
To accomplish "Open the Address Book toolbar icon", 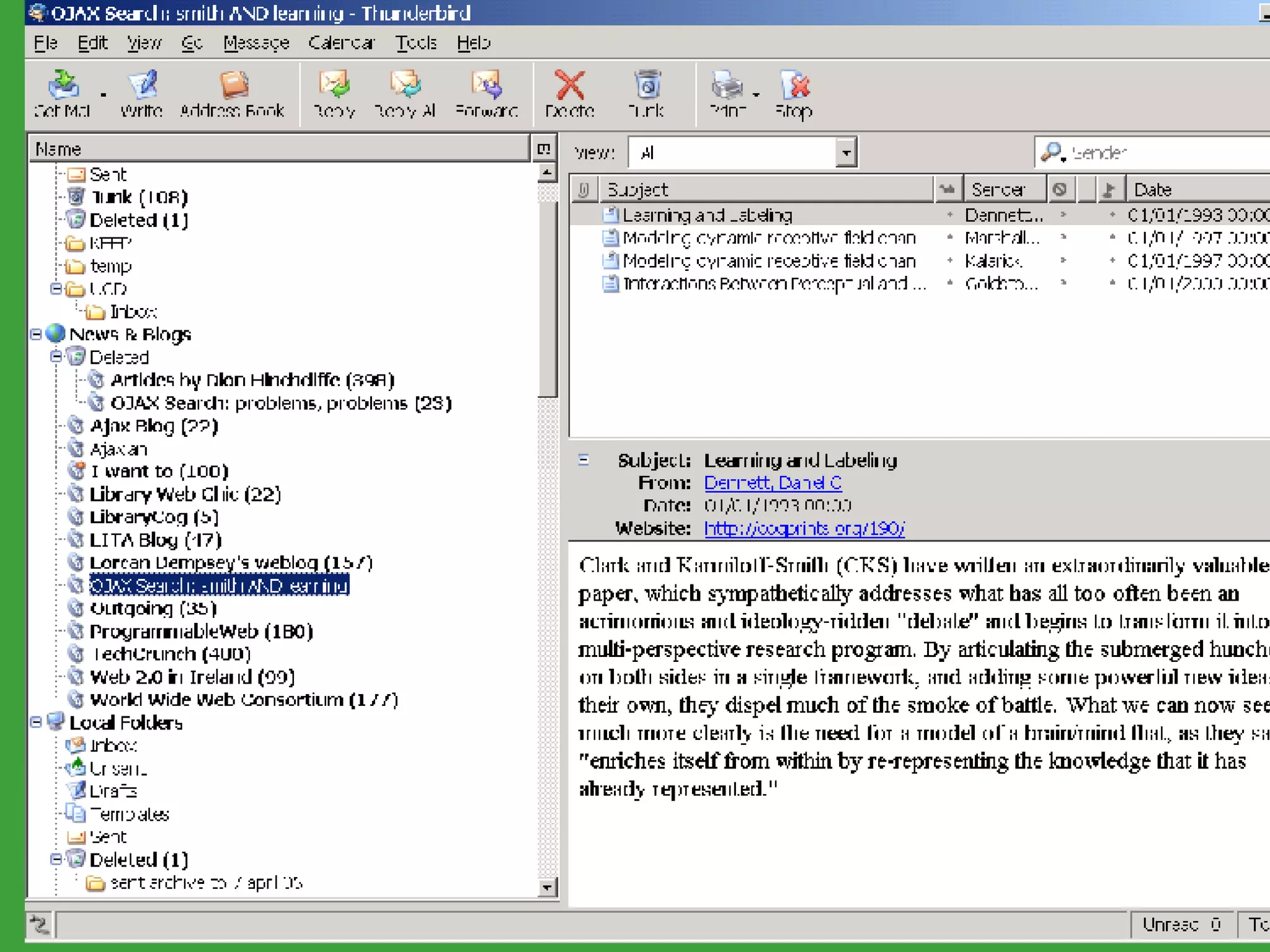I will click(x=233, y=86).
